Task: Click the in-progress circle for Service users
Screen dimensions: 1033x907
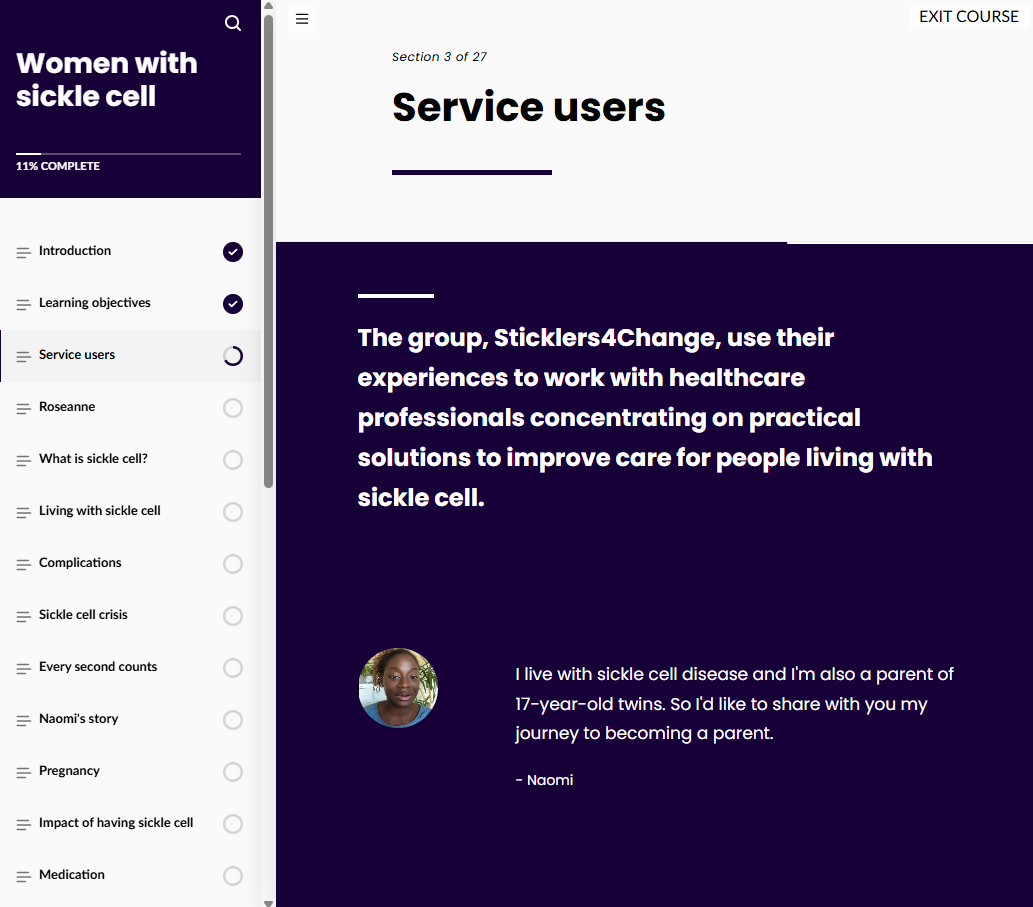Action: 233,356
